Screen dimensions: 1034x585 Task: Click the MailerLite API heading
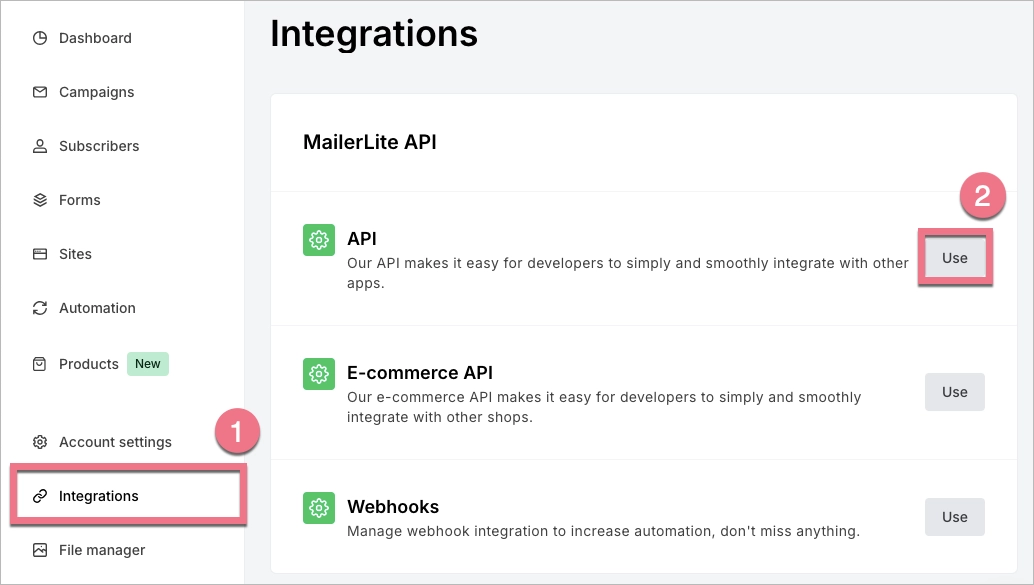[x=372, y=141]
